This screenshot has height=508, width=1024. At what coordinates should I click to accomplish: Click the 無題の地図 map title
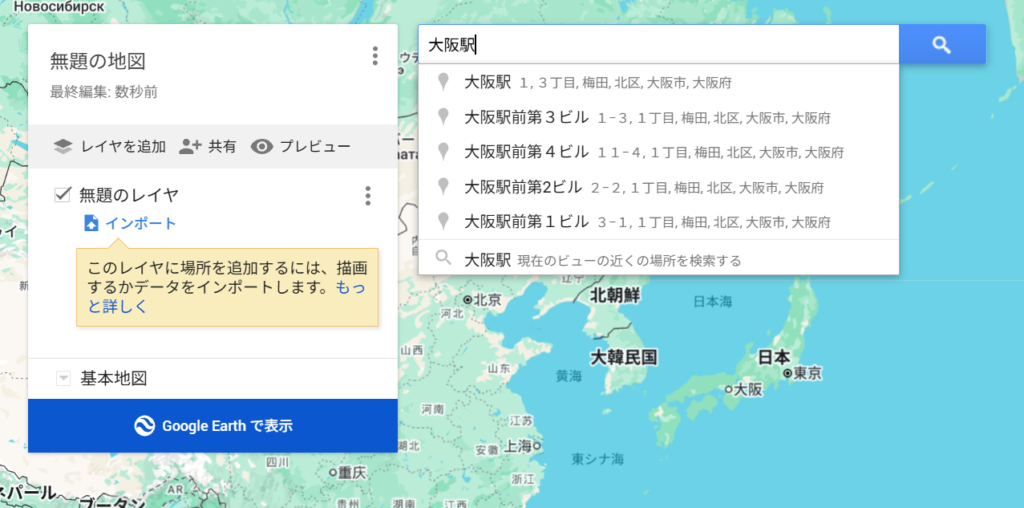tap(98, 61)
